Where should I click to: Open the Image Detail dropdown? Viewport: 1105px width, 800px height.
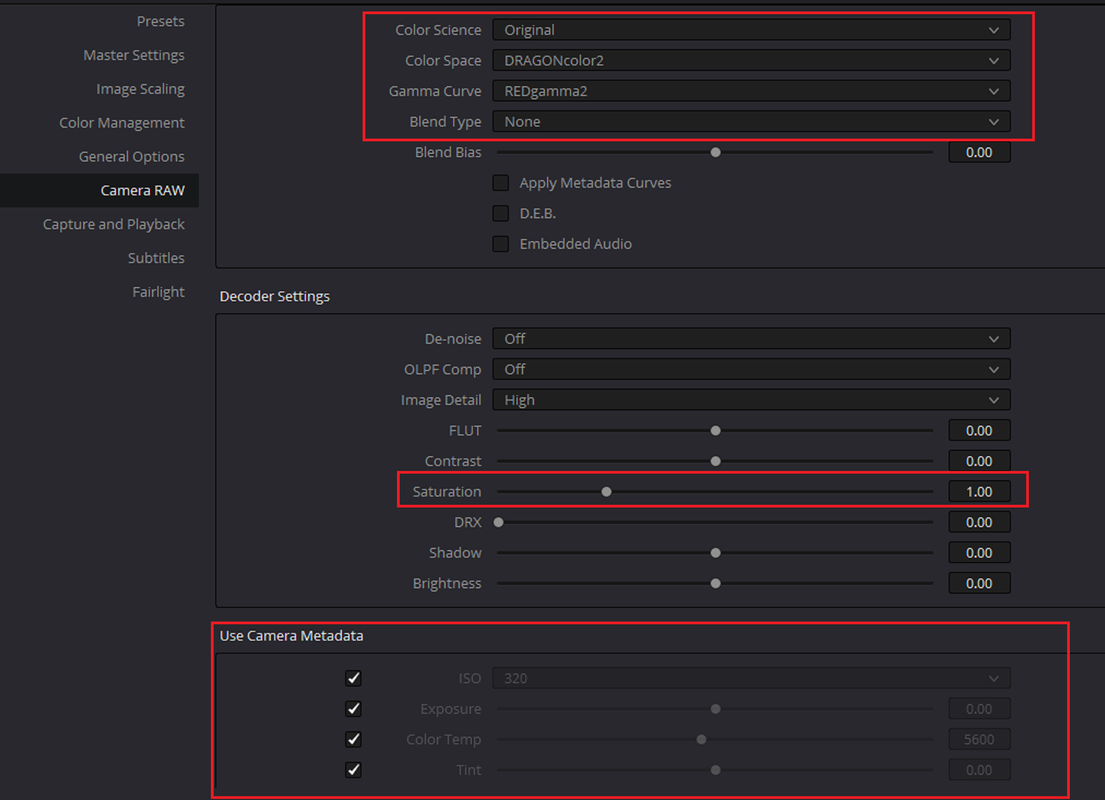751,400
